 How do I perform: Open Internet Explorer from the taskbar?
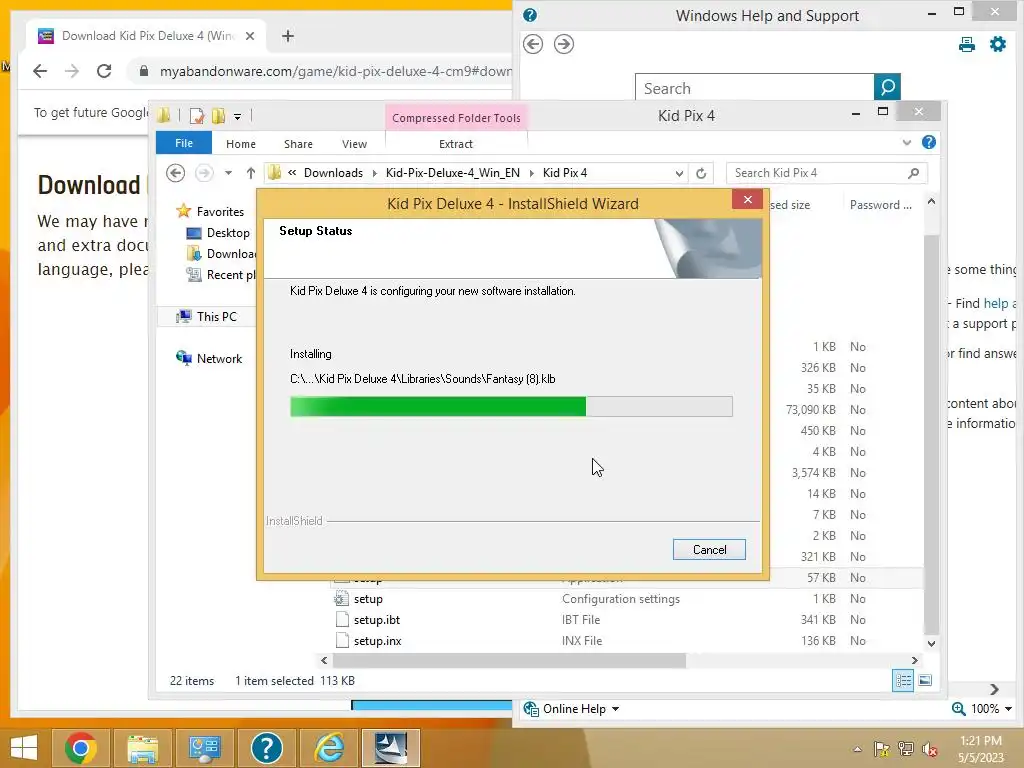pos(329,748)
